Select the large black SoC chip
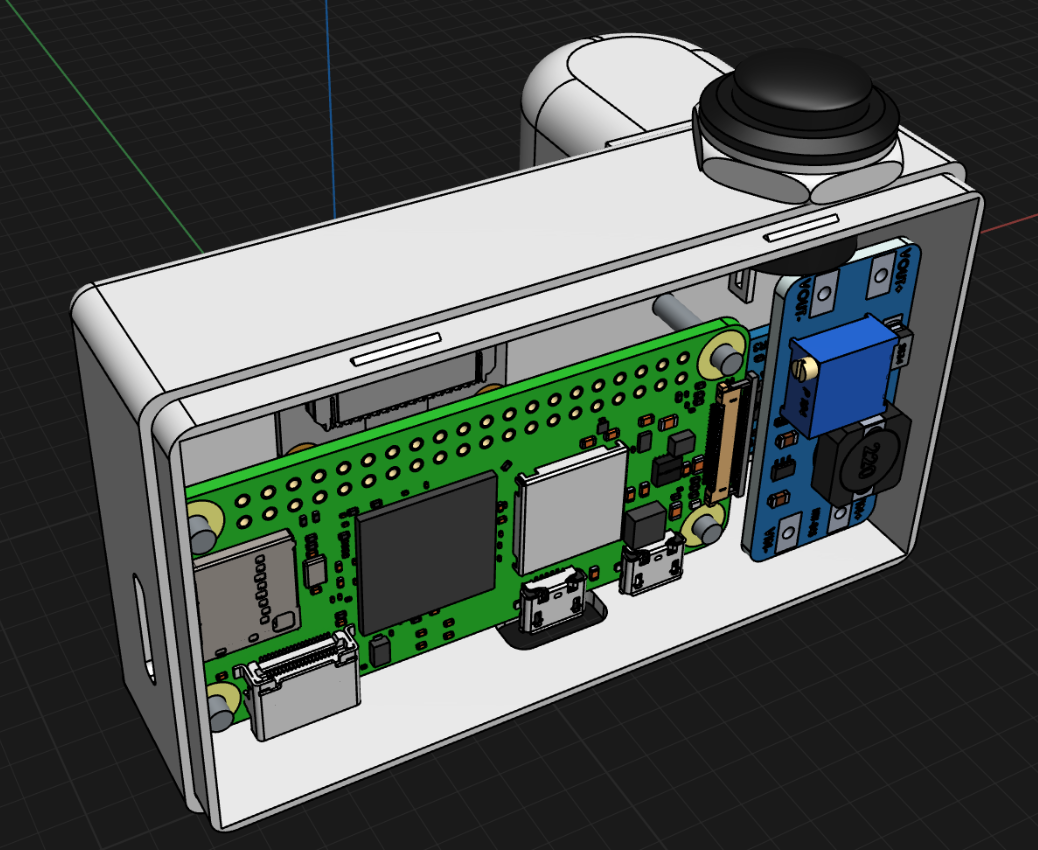Viewport: 1038px width, 850px height. (427, 553)
